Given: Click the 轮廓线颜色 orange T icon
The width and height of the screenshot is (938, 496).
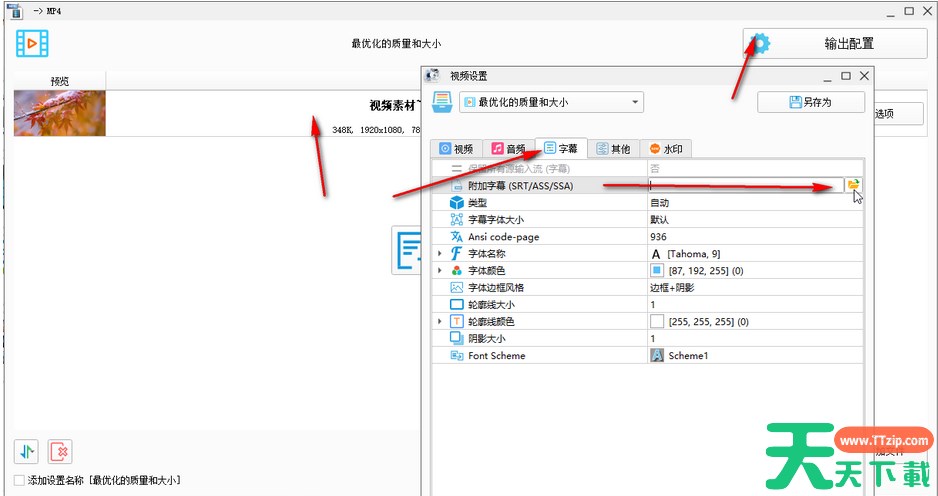Looking at the screenshot, I should tap(457, 321).
